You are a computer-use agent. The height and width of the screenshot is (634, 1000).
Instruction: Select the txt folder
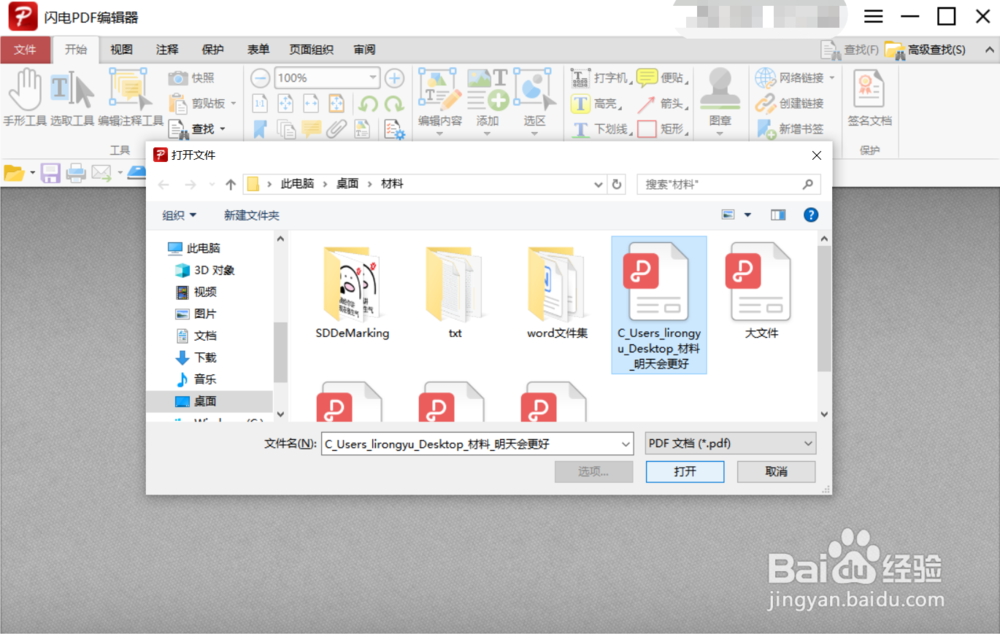[454, 292]
